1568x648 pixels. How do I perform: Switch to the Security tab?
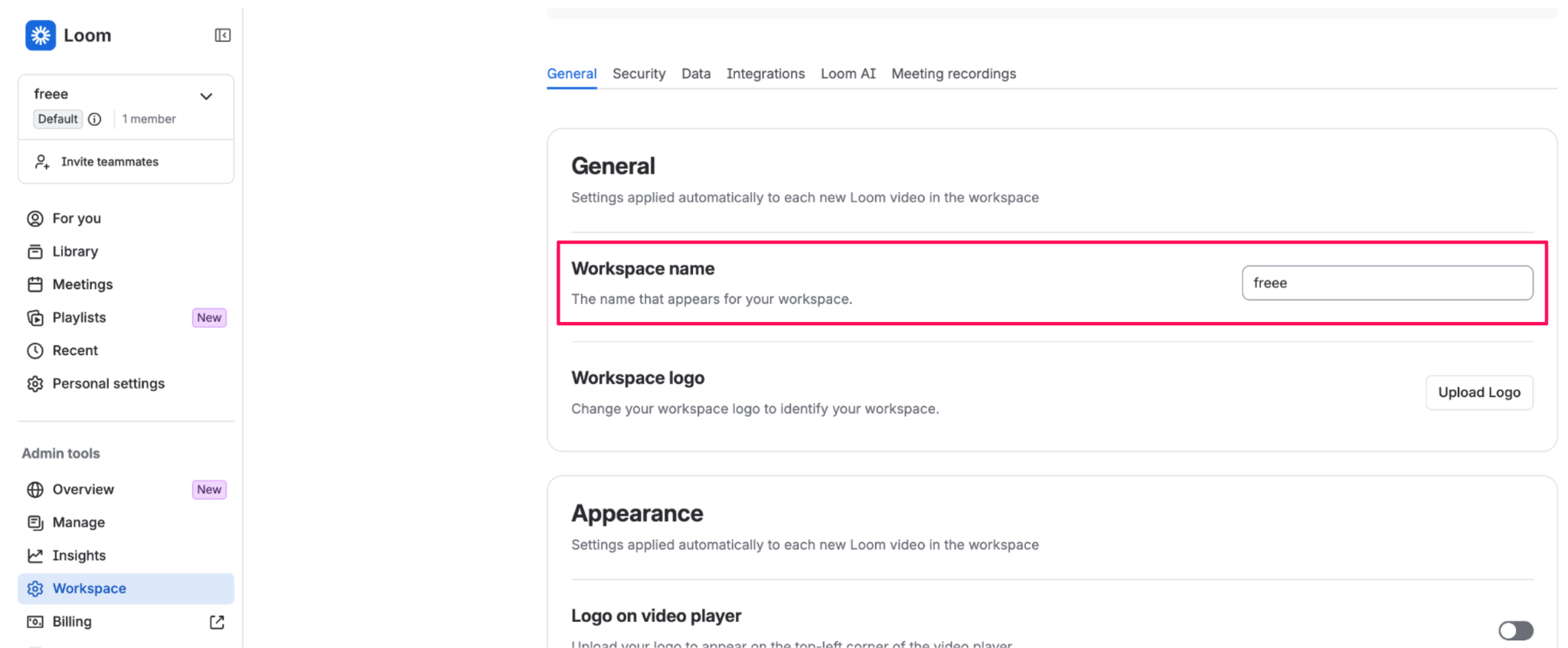pyautogui.click(x=639, y=73)
